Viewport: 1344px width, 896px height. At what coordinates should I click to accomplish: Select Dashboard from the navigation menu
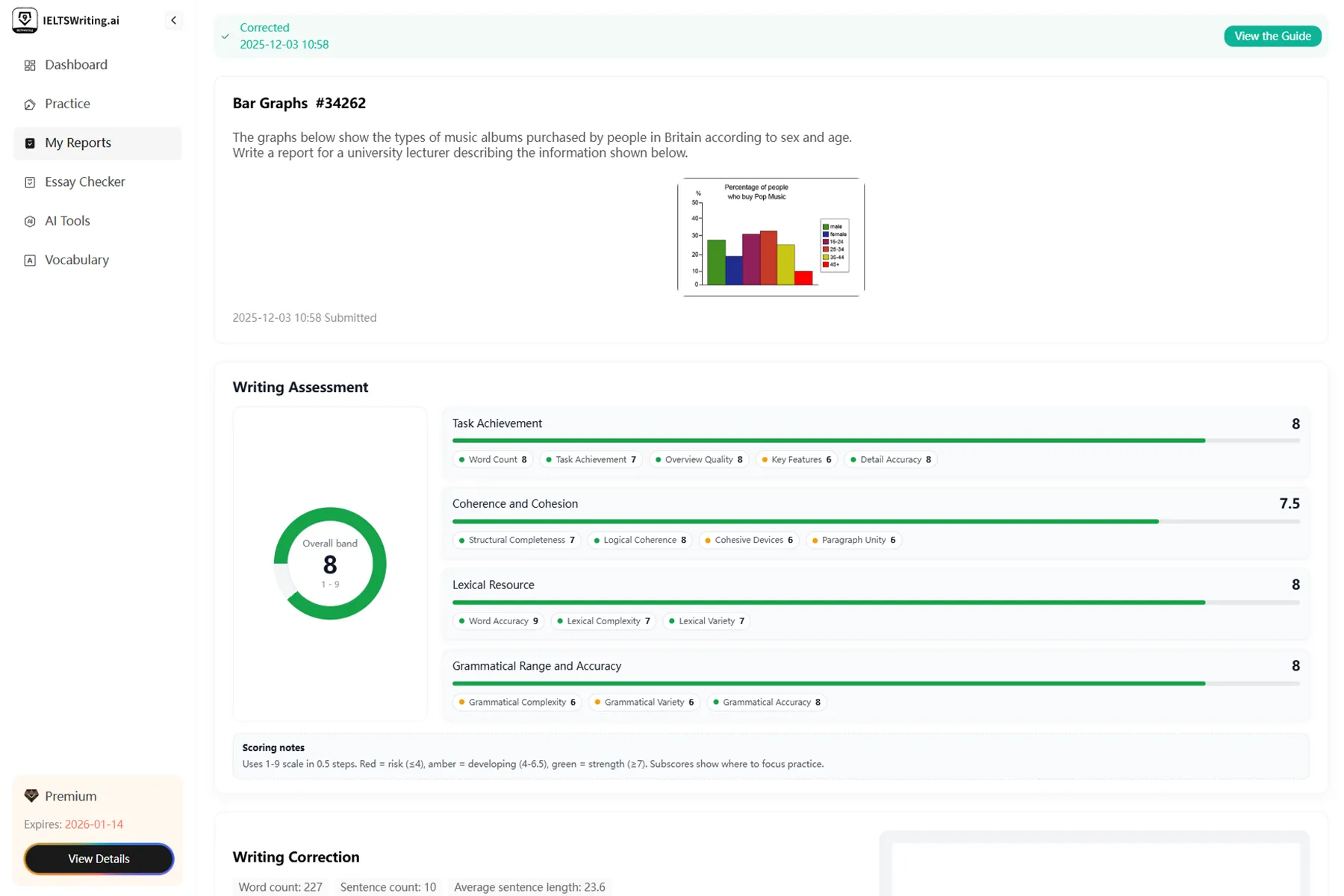[75, 65]
